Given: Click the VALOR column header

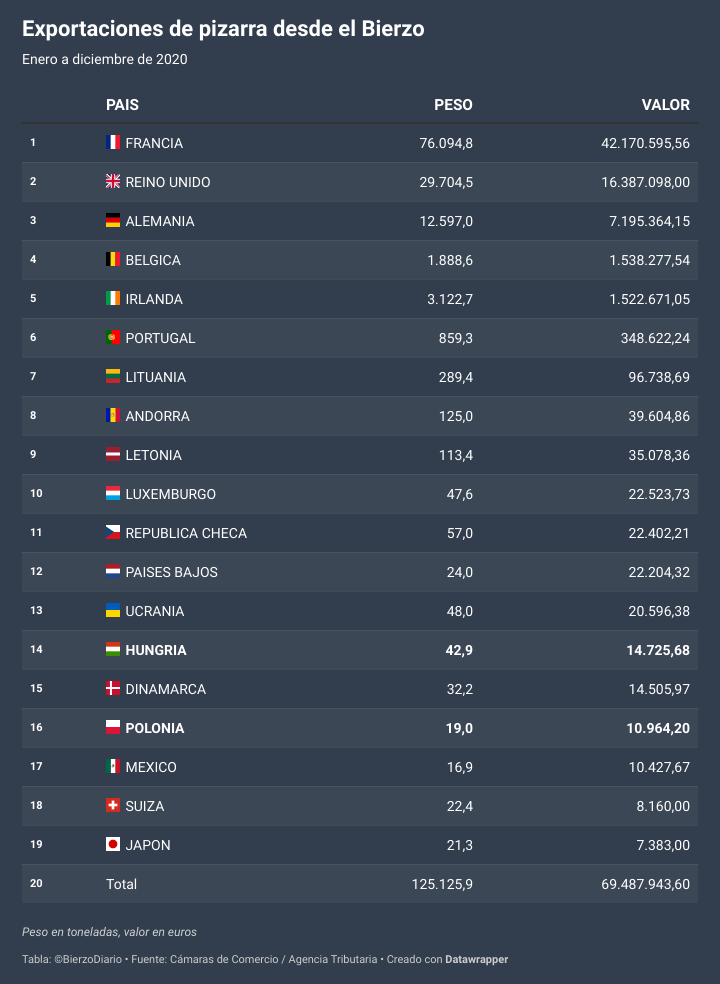Looking at the screenshot, I should 665,105.
